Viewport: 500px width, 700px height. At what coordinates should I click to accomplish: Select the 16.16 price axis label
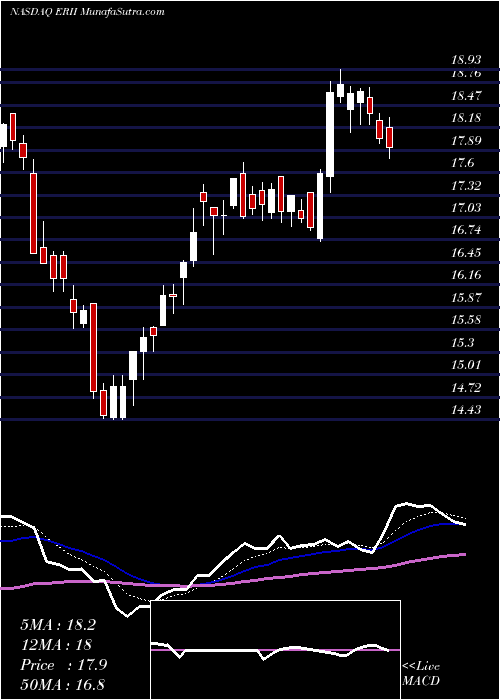[466, 275]
